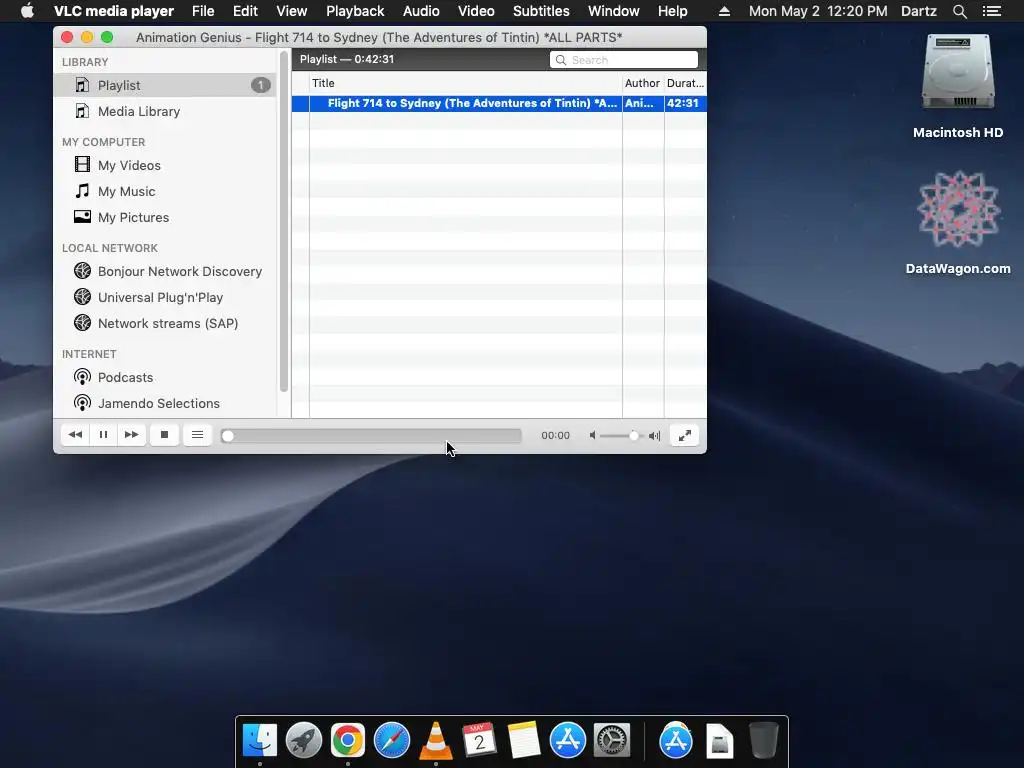Click the My Videos film icon
The image size is (1024, 768).
pos(82,165)
